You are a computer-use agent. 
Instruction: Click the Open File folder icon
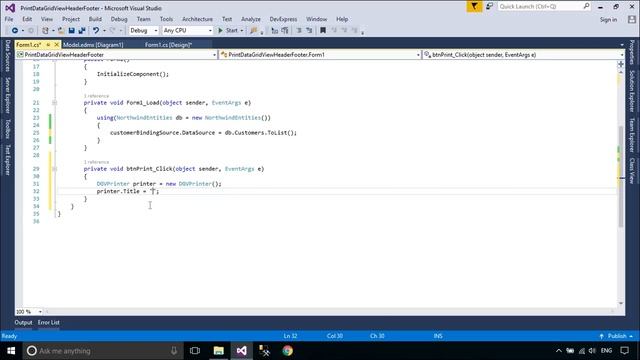[61, 31]
